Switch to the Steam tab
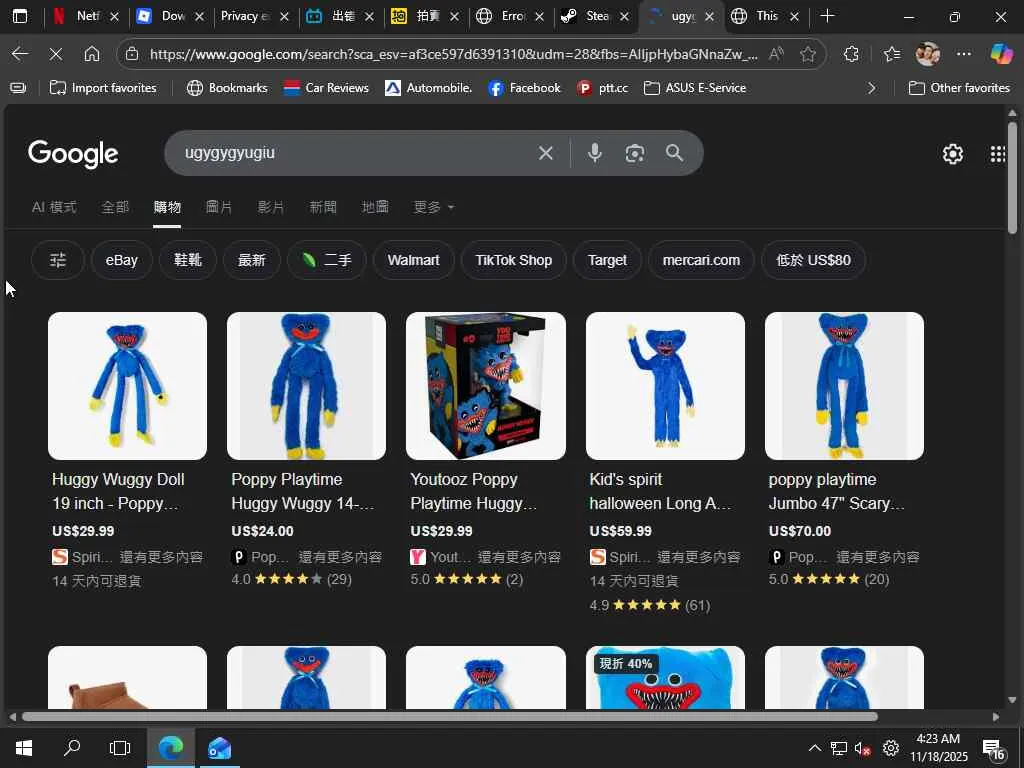Screen dimensions: 1024x768 (x=594, y=16)
